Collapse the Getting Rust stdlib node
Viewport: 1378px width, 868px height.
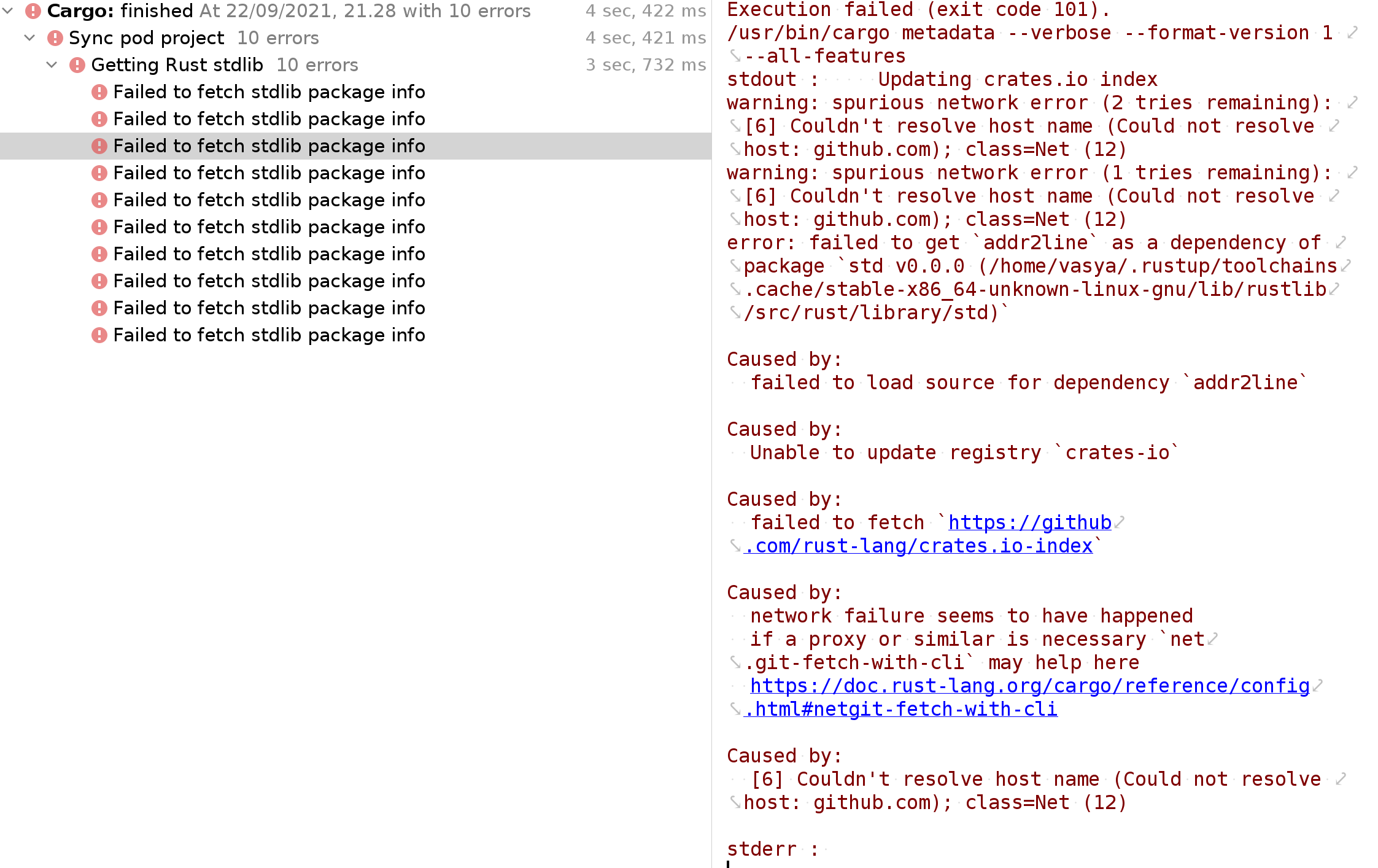[x=52, y=65]
